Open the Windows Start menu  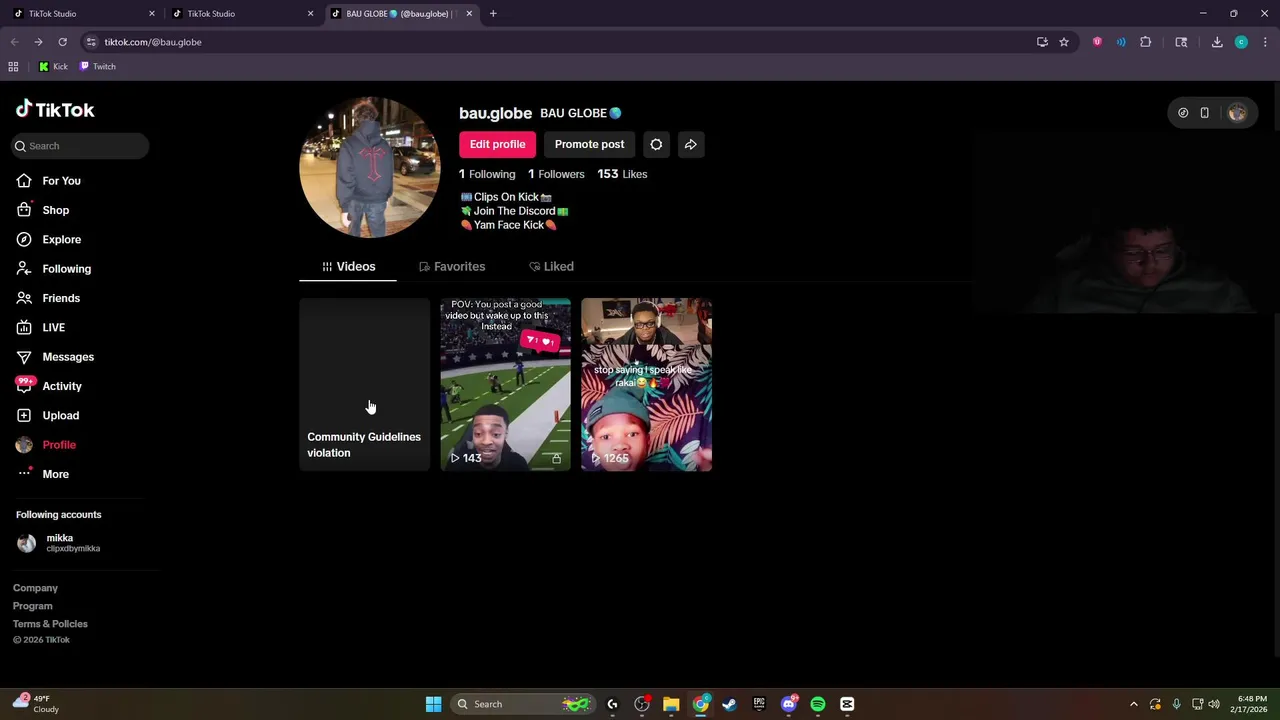pos(433,704)
